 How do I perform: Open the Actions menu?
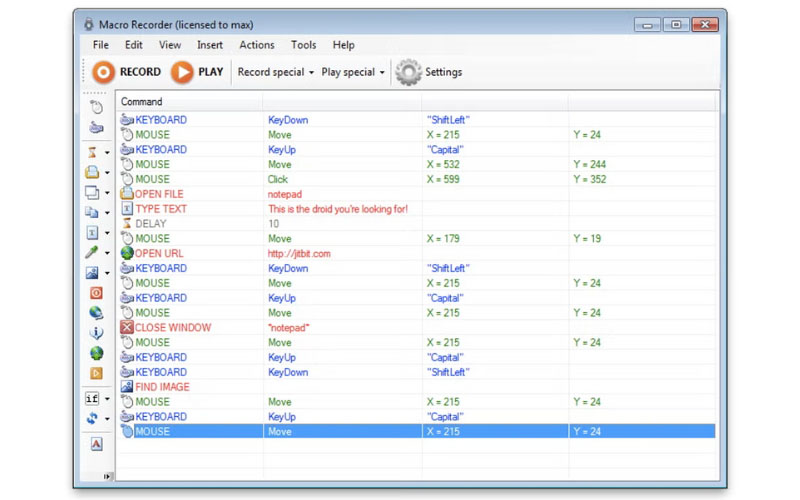(x=257, y=45)
